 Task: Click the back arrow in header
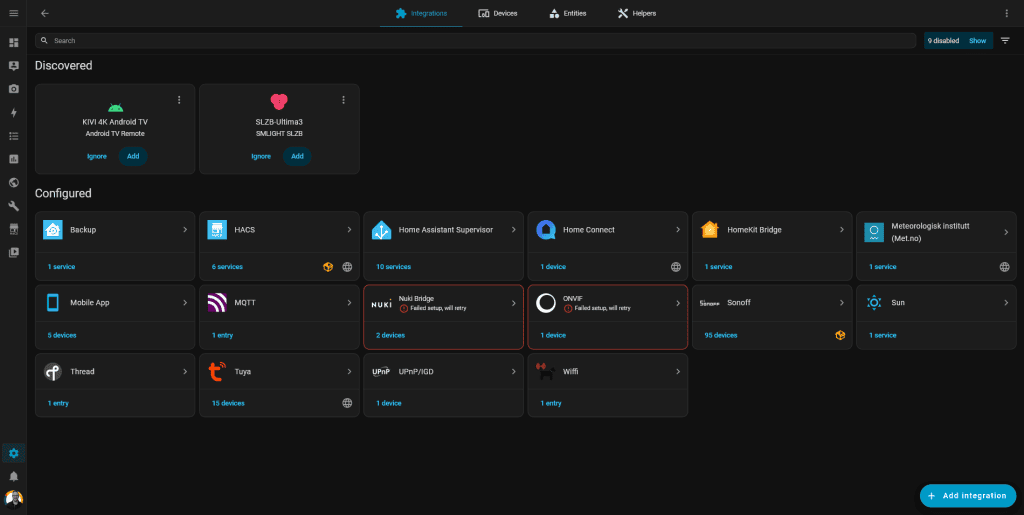[45, 13]
